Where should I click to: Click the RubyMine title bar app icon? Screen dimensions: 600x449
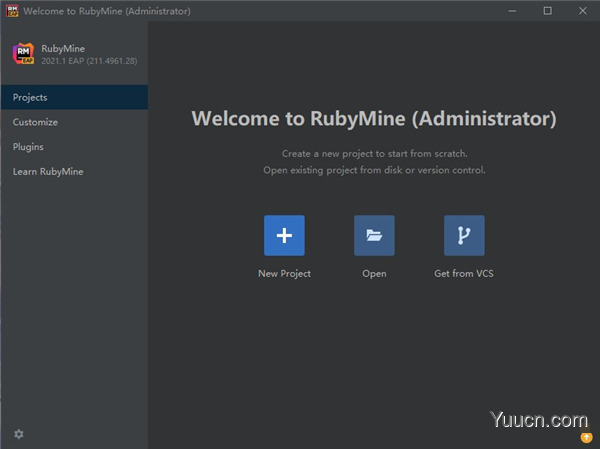12,11
